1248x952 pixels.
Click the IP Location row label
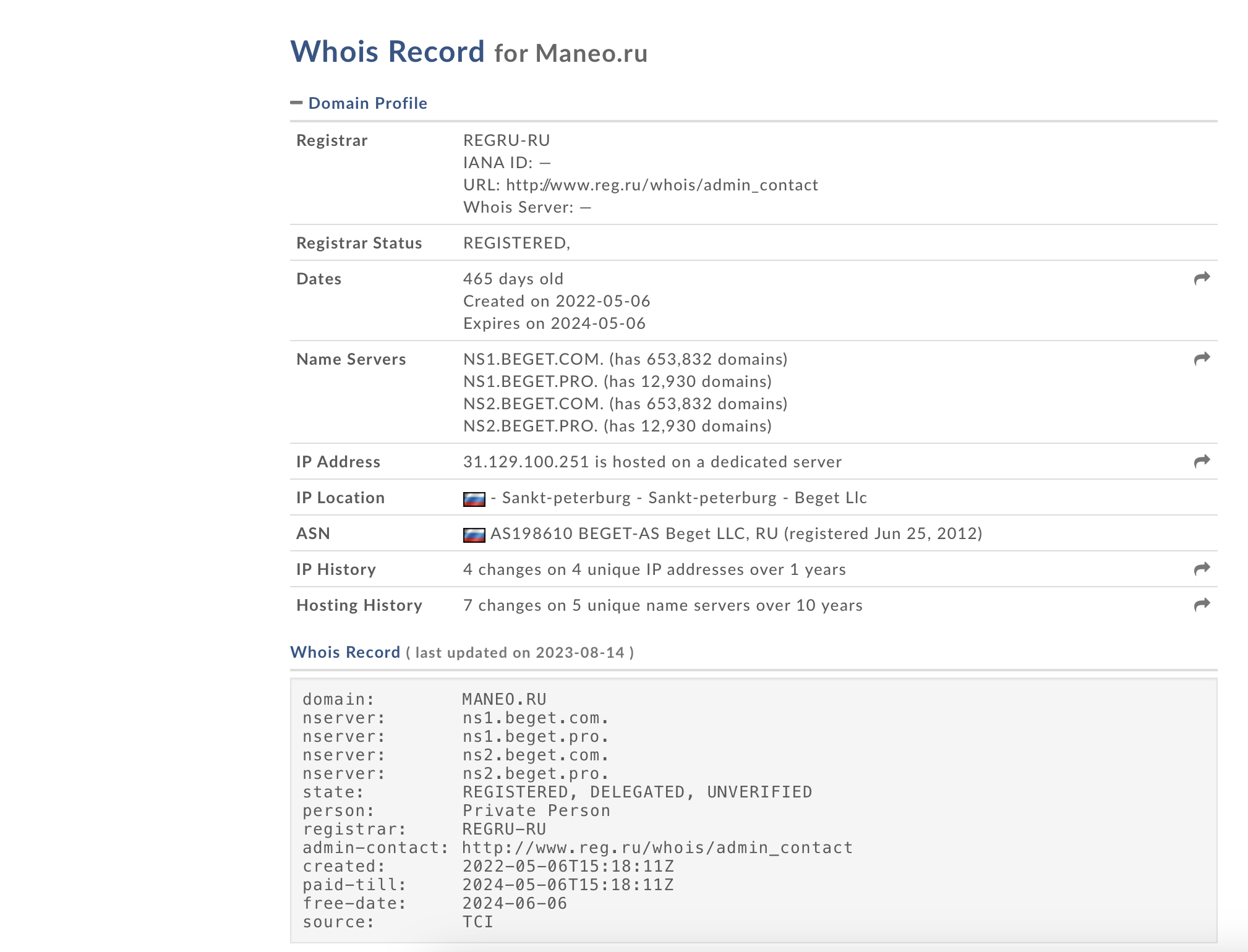click(341, 498)
